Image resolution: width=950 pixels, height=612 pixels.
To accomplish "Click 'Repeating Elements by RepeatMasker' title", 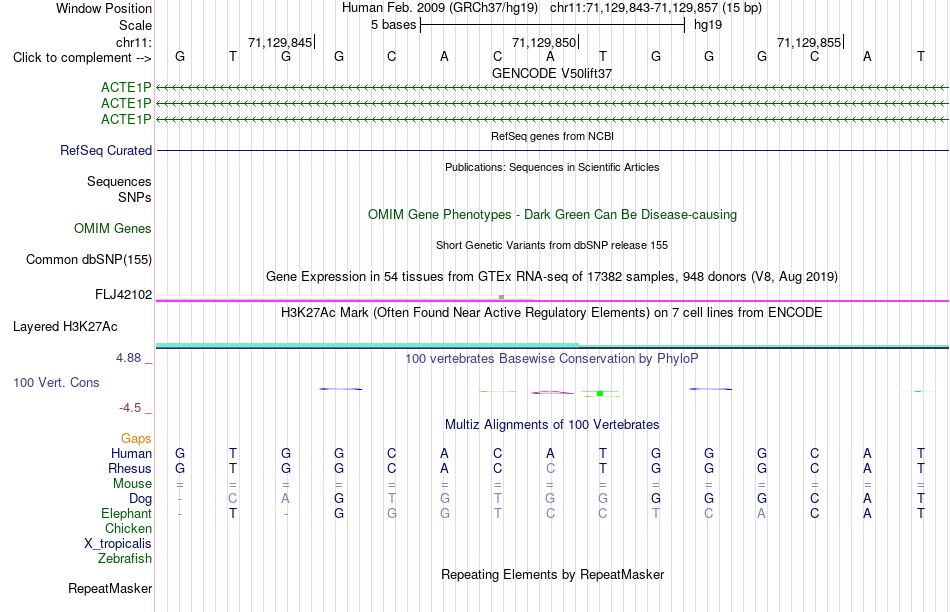I will [x=552, y=574].
